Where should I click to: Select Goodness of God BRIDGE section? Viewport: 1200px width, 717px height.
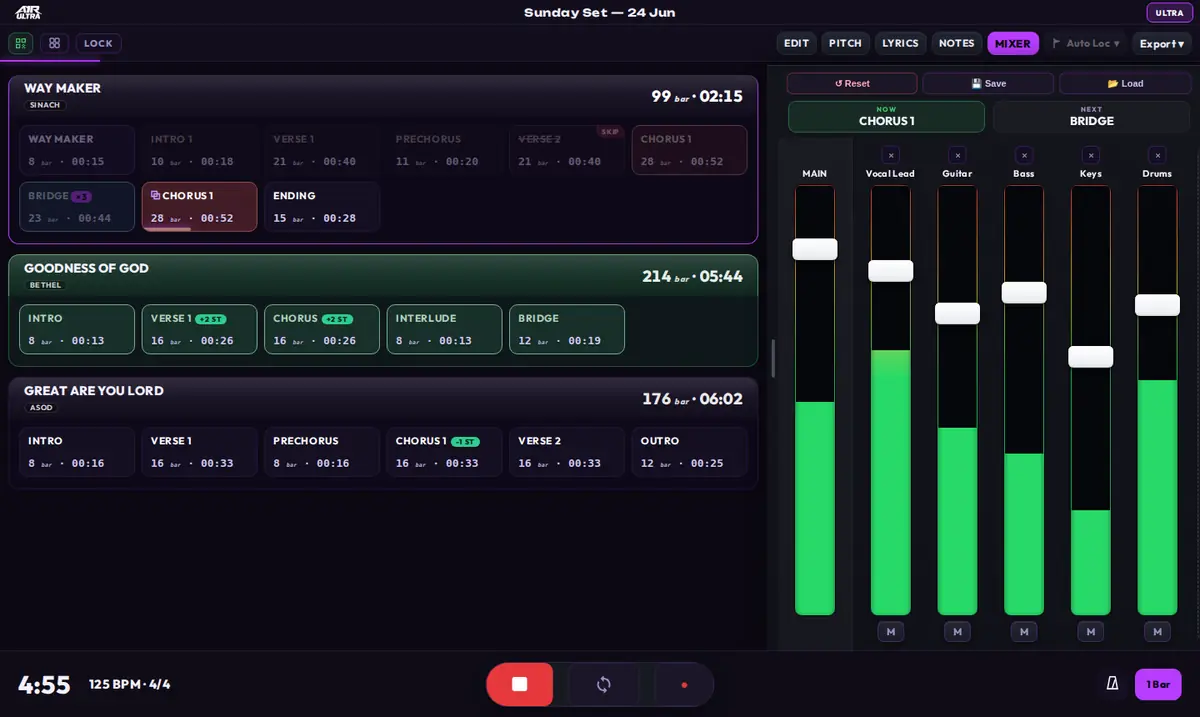click(566, 329)
